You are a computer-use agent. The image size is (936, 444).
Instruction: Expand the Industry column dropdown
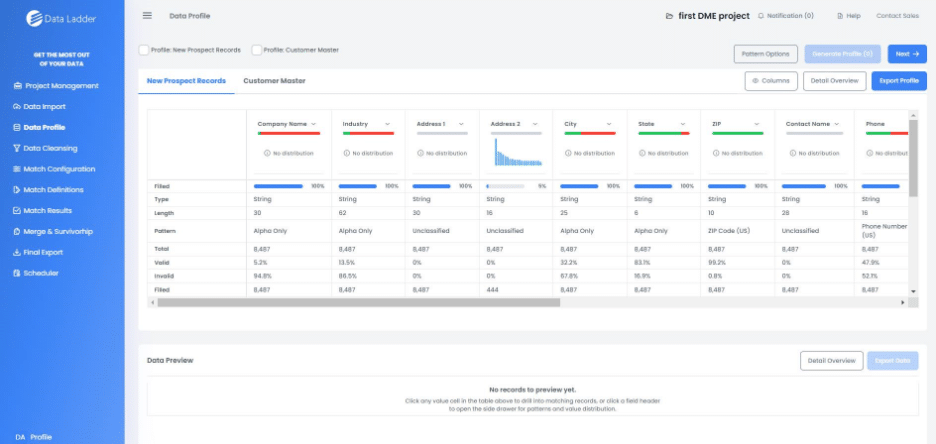pos(387,124)
